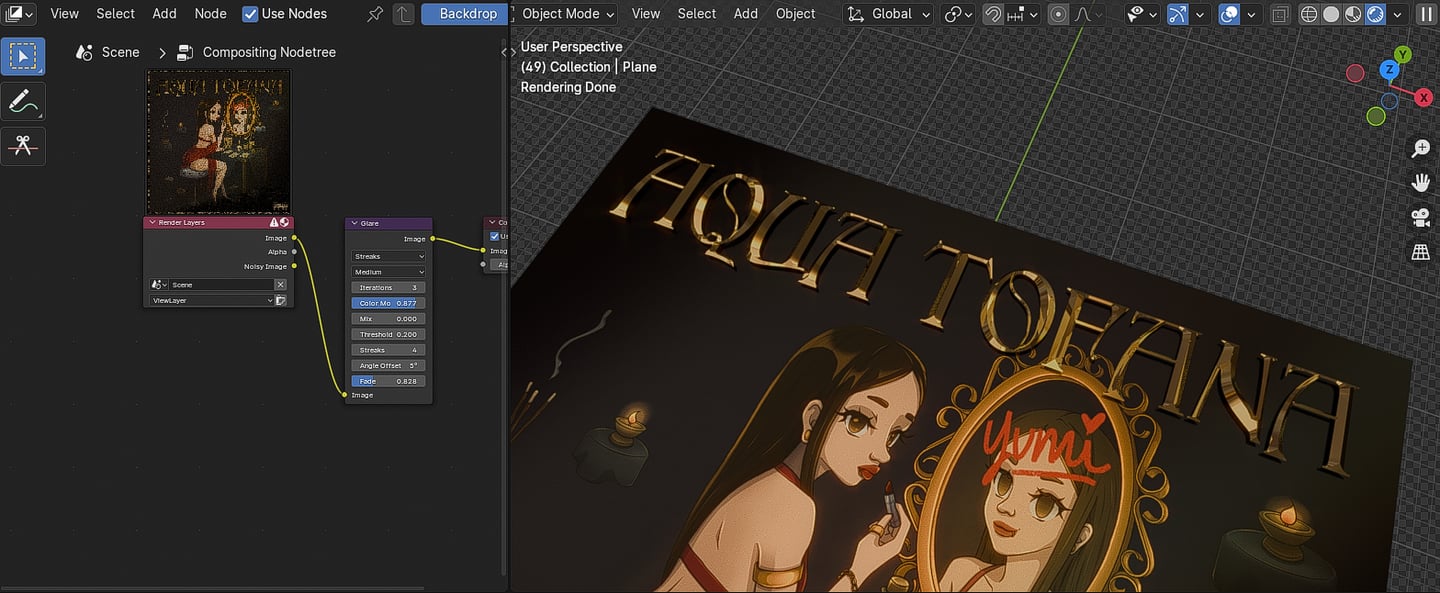
Task: Uncheck the Use Nodes checkbox
Action: click(x=250, y=14)
